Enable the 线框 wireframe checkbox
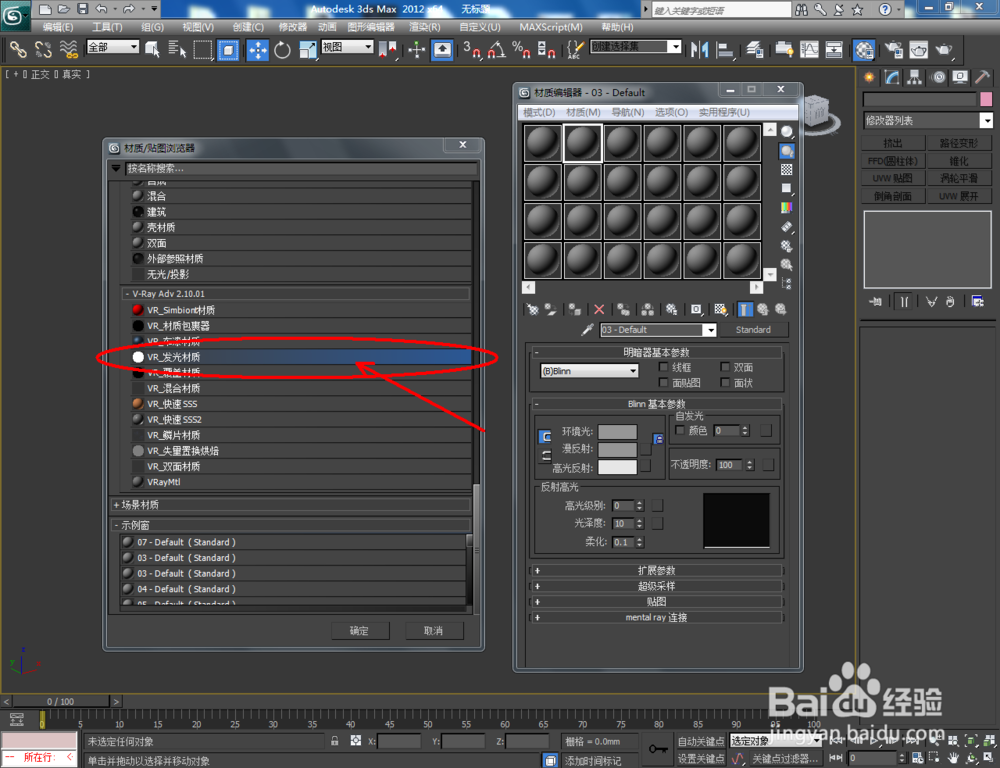 [663, 367]
